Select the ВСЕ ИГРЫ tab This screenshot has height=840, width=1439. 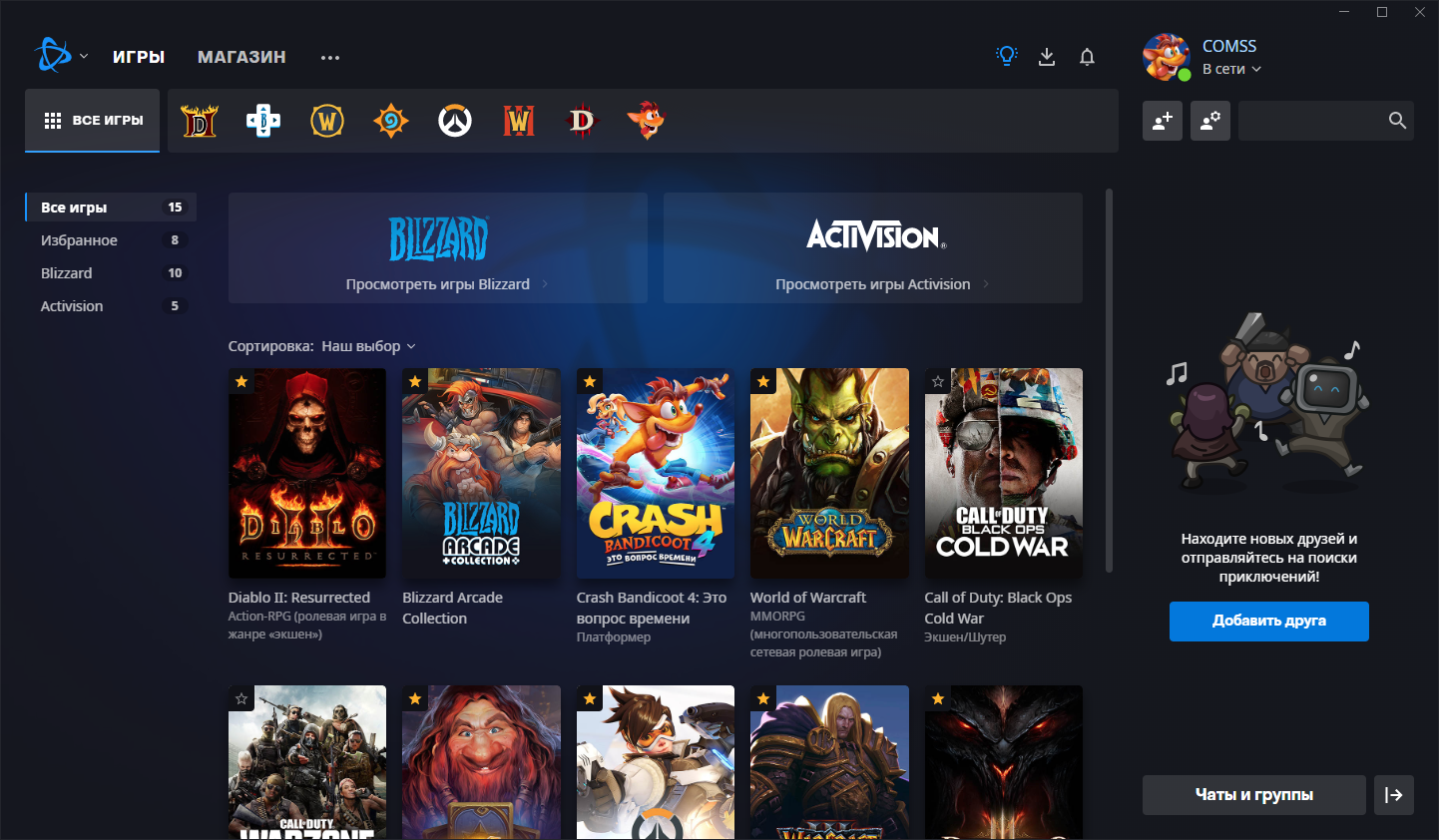[93, 121]
